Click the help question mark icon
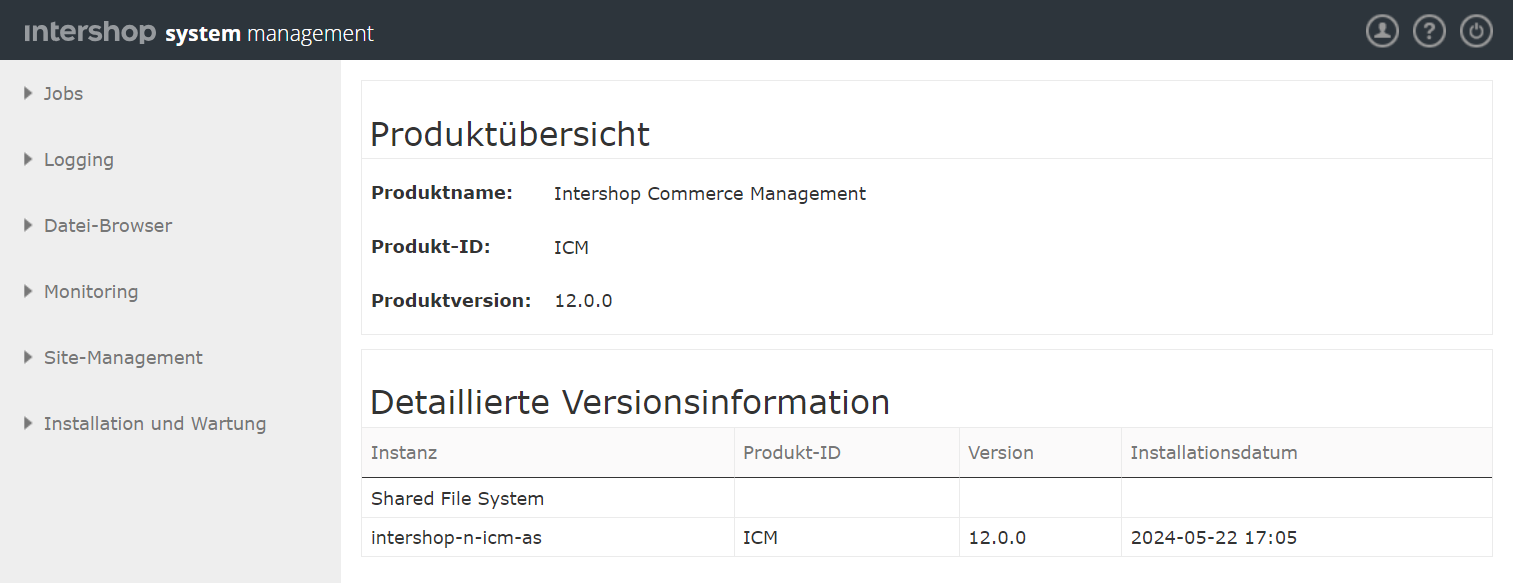 tap(1429, 31)
